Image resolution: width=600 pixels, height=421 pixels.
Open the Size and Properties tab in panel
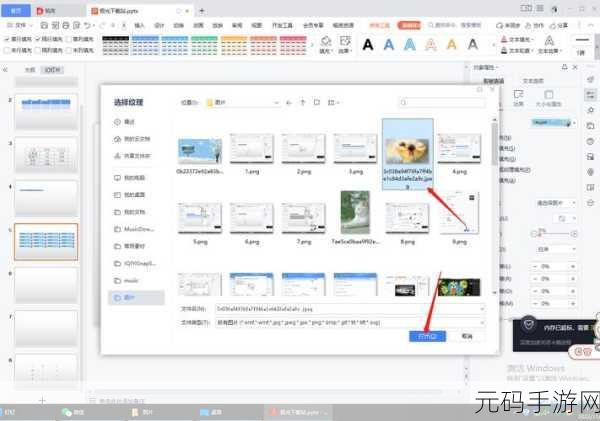pyautogui.click(x=548, y=98)
